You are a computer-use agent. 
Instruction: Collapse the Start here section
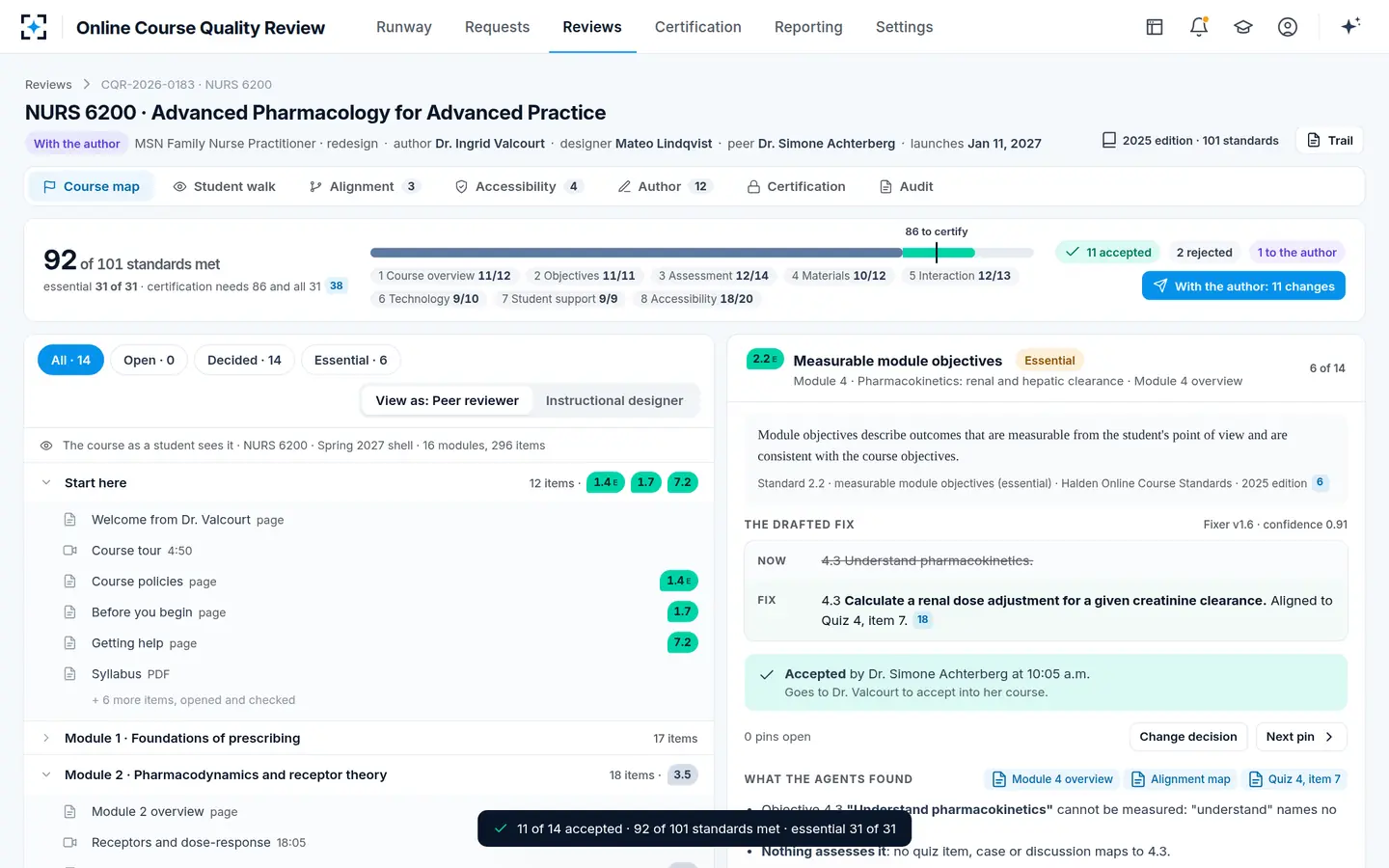[x=46, y=482]
